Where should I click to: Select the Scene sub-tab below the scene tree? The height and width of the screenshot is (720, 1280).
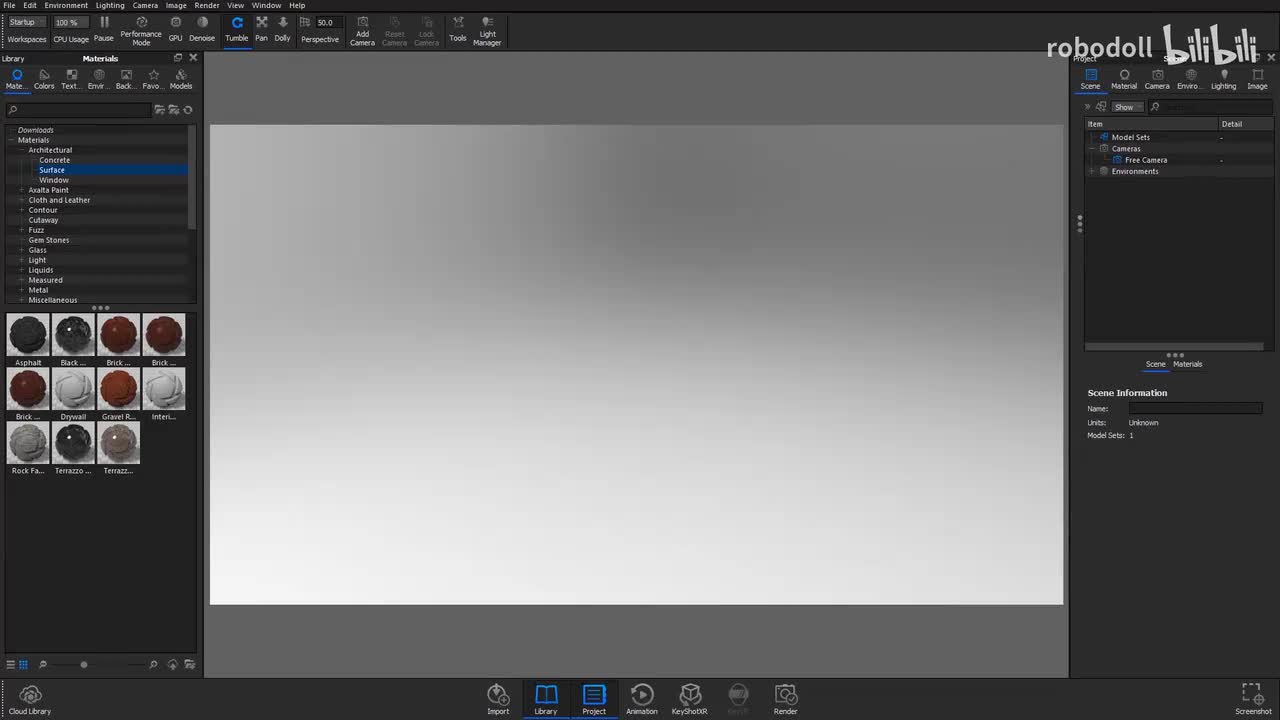tap(1155, 364)
